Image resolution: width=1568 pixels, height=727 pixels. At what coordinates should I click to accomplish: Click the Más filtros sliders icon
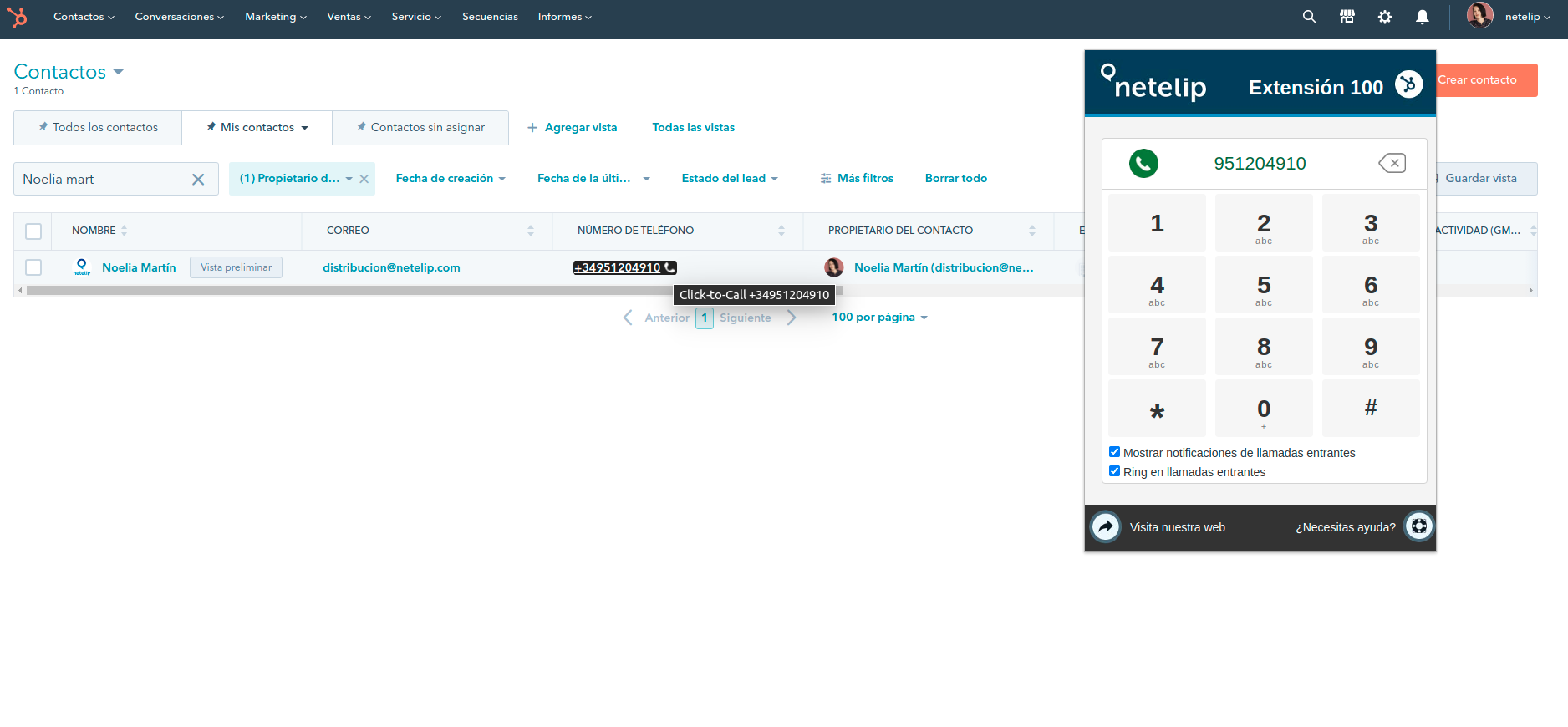tap(826, 179)
